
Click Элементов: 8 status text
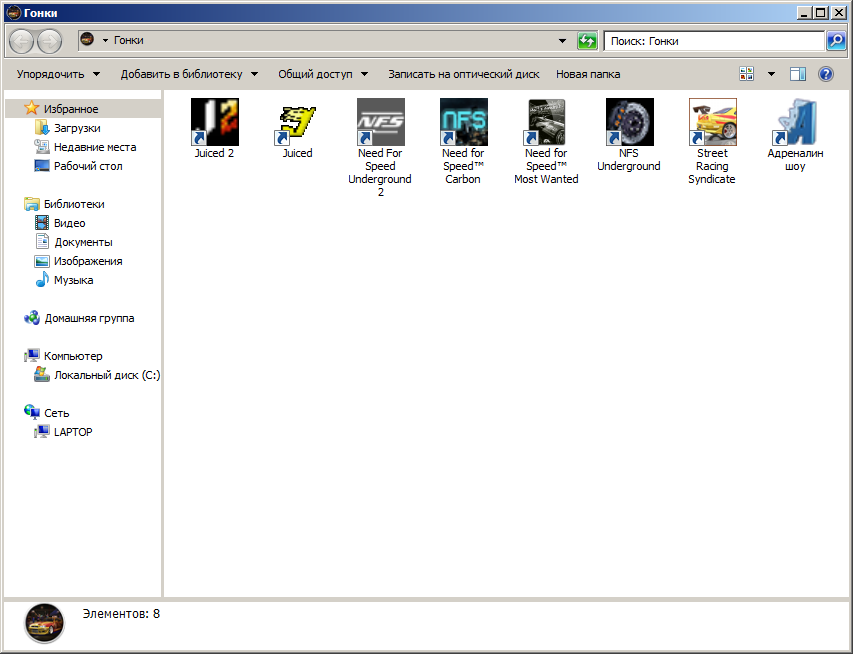(121, 614)
